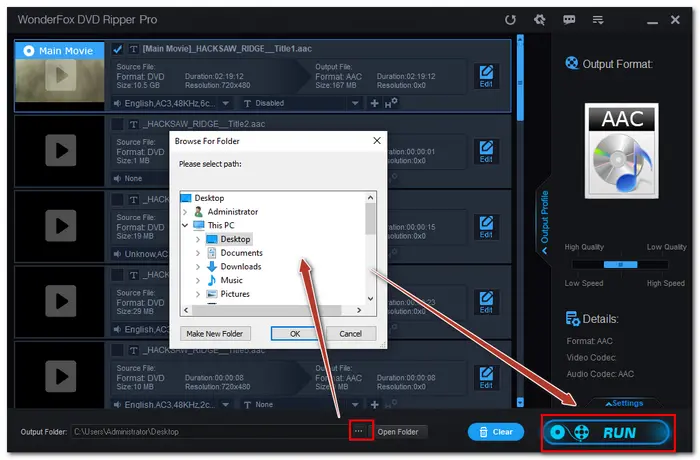Click the Output Folder path field
The image size is (700, 460).
click(x=210, y=432)
